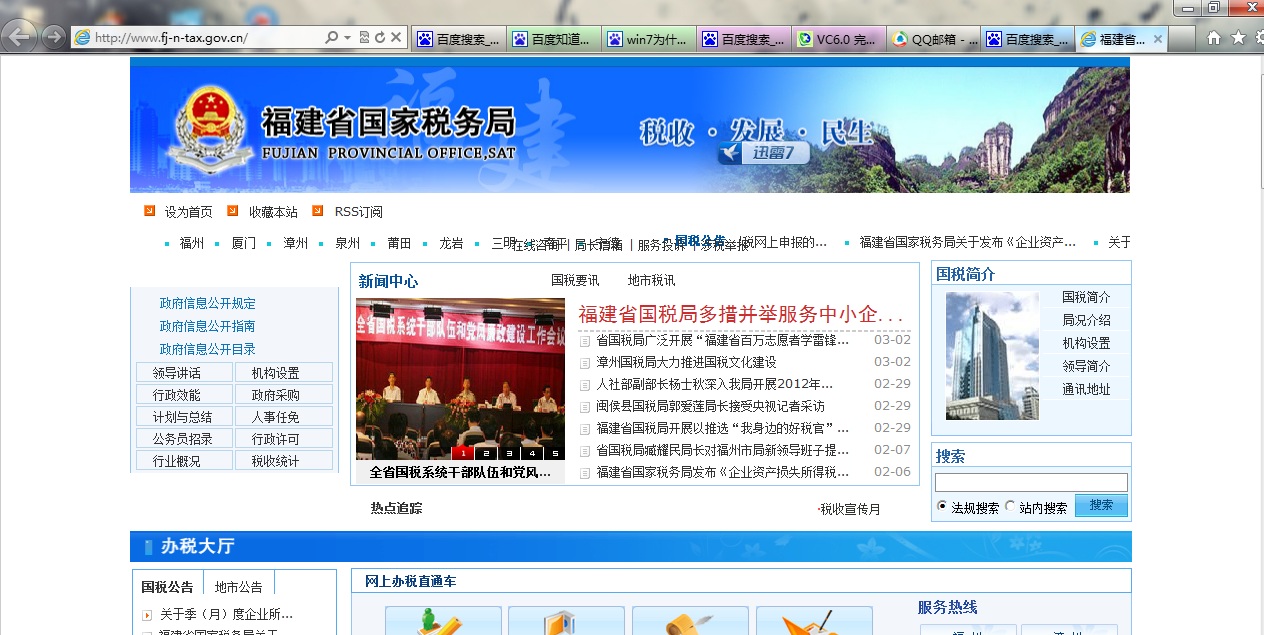
Task: Click the page favicon in the address bar
Action: [x=83, y=38]
